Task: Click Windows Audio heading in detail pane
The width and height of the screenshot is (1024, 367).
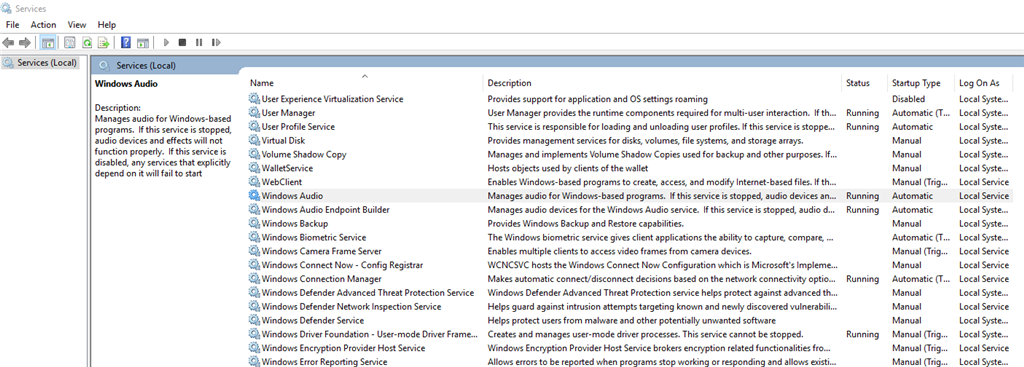Action: 126,84
